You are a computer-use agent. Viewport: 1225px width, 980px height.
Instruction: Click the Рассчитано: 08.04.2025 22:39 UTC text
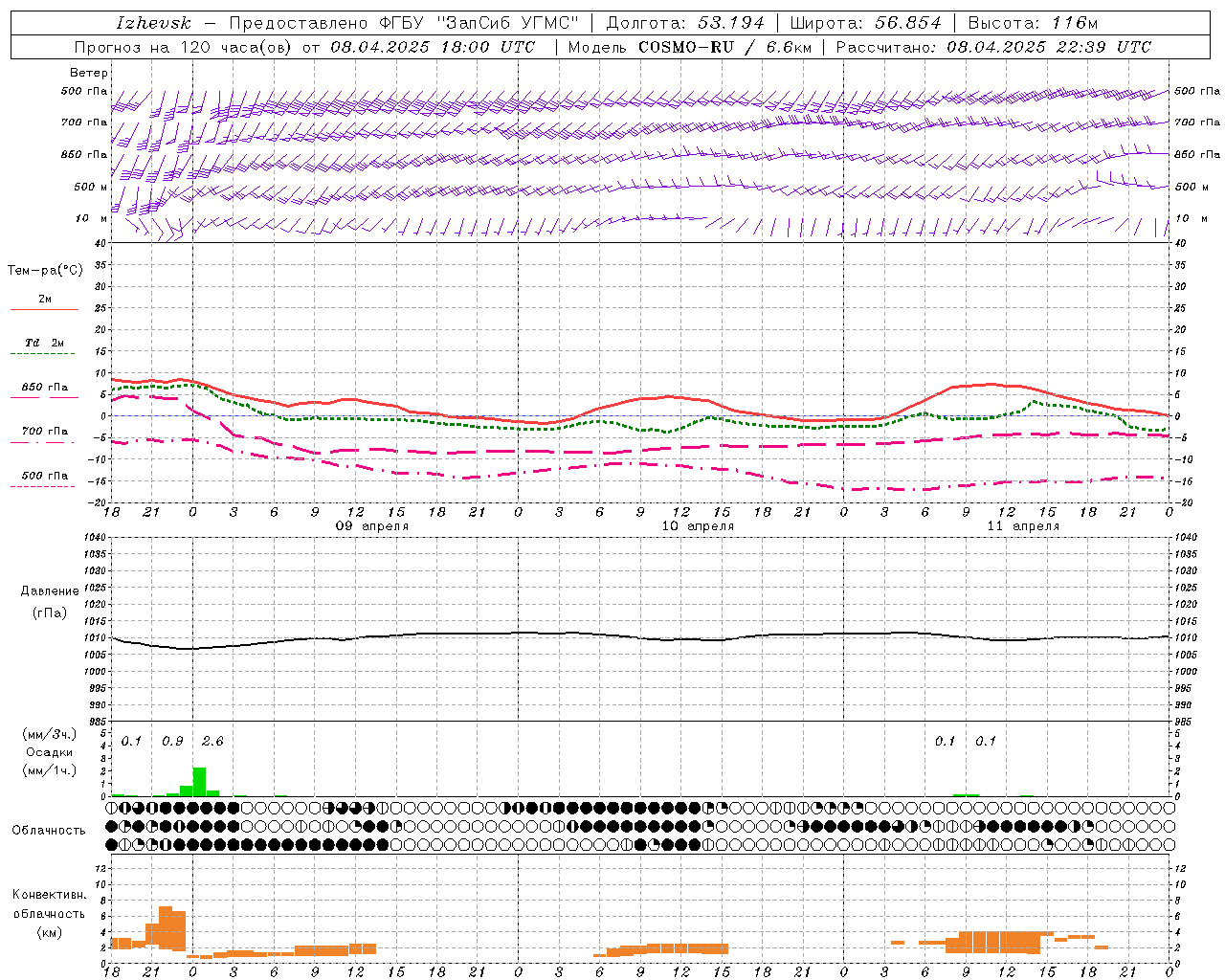point(994,47)
